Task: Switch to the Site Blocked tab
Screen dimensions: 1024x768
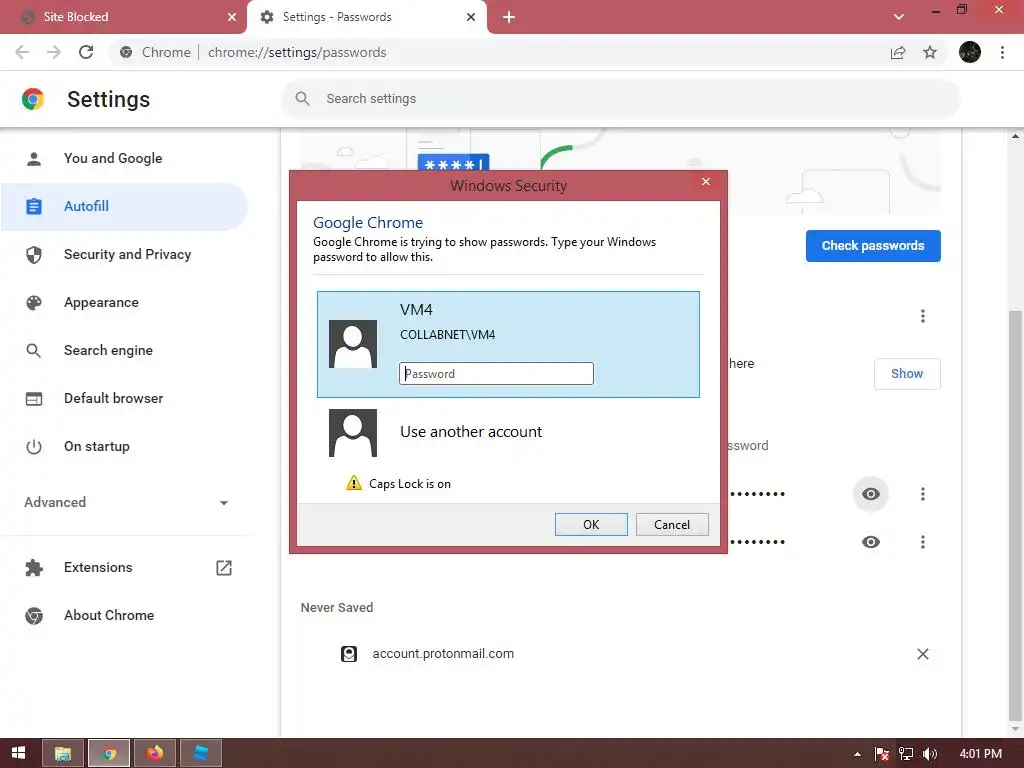Action: click(123, 17)
